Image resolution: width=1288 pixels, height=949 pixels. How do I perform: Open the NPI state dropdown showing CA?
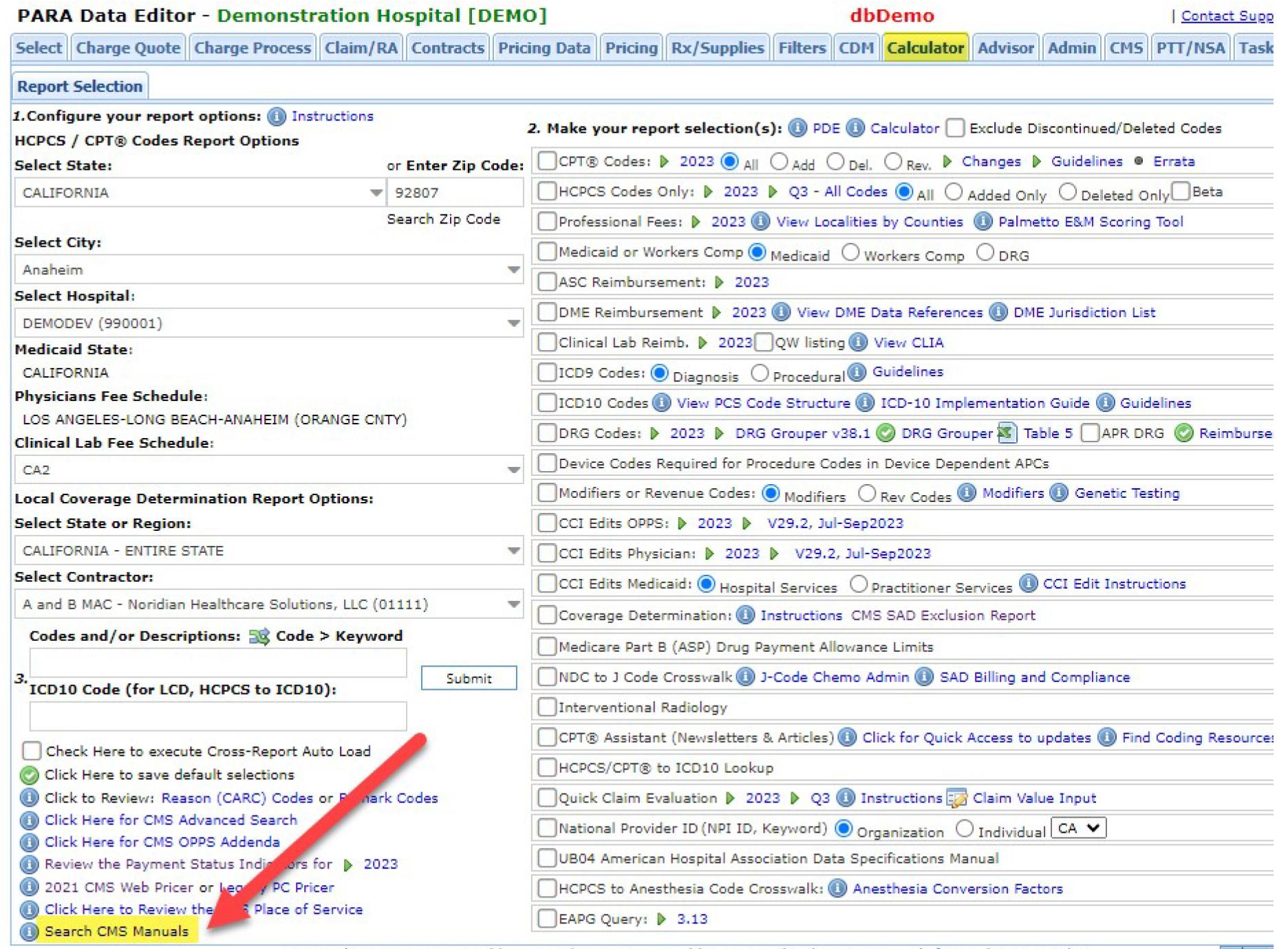(x=1079, y=829)
